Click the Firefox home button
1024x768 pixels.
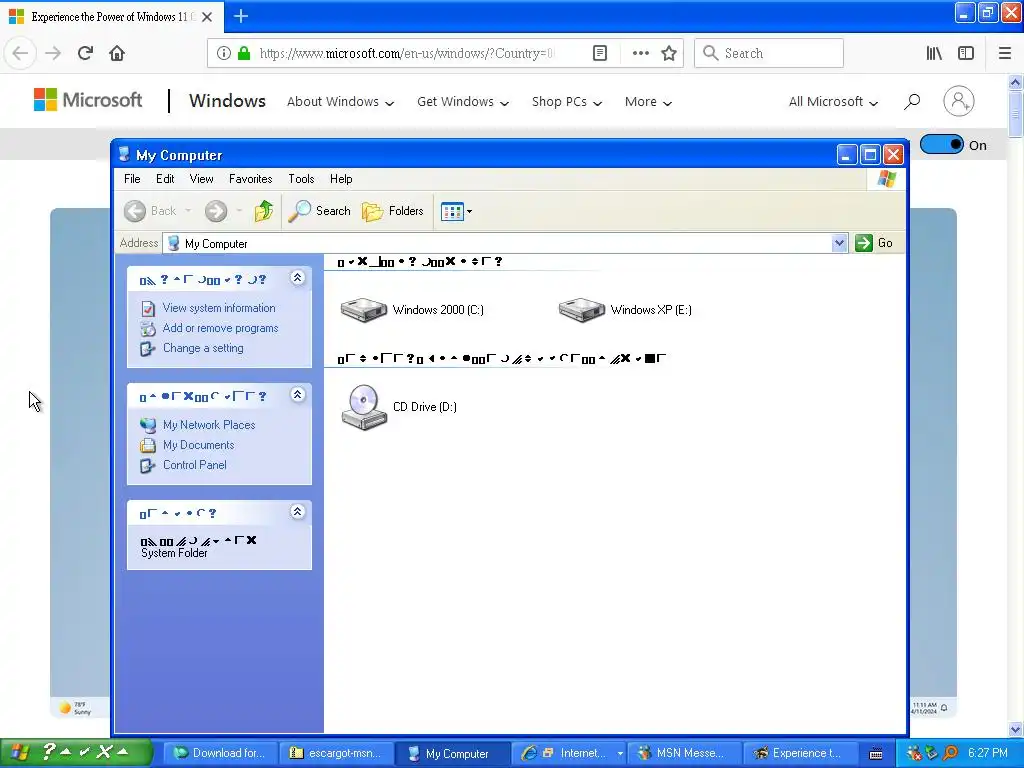coord(117,53)
